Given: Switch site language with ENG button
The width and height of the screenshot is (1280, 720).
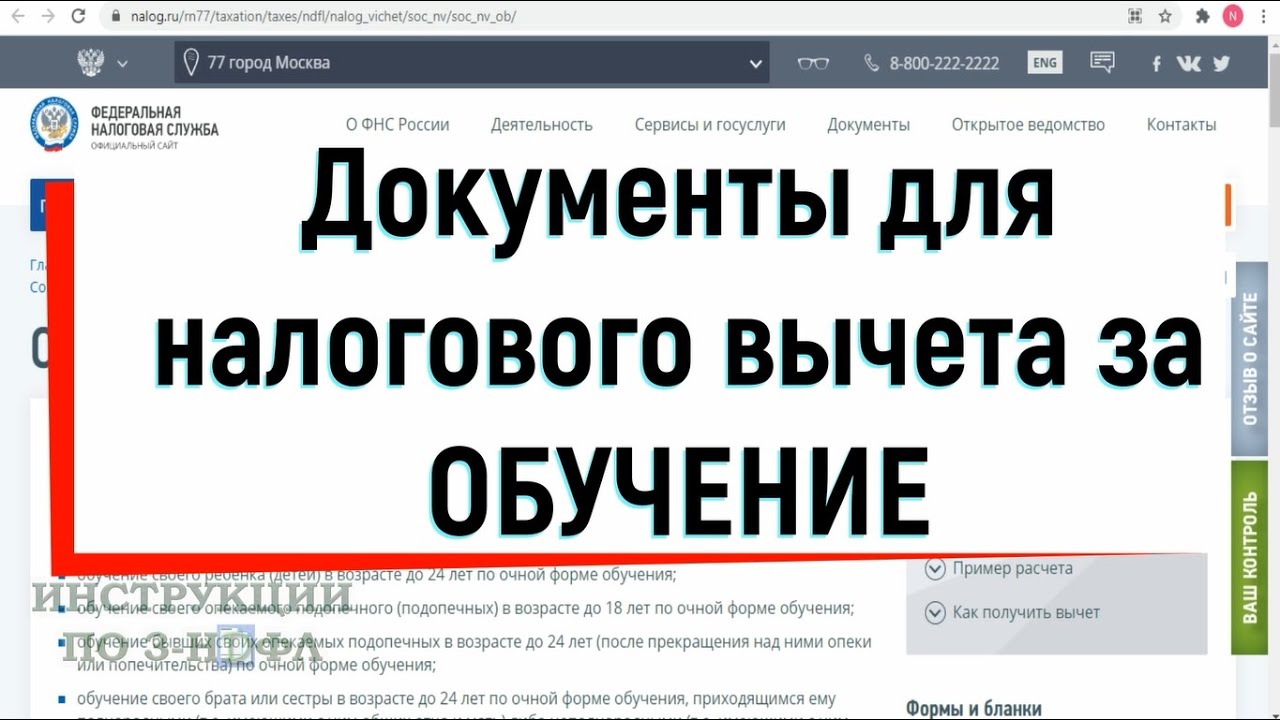Looking at the screenshot, I should click(x=1044, y=63).
